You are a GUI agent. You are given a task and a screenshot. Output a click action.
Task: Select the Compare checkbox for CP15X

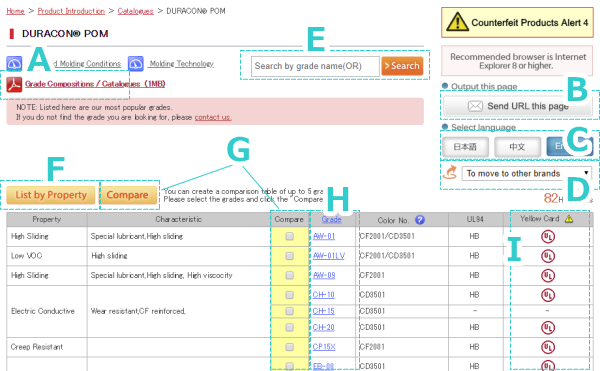[x=290, y=347]
